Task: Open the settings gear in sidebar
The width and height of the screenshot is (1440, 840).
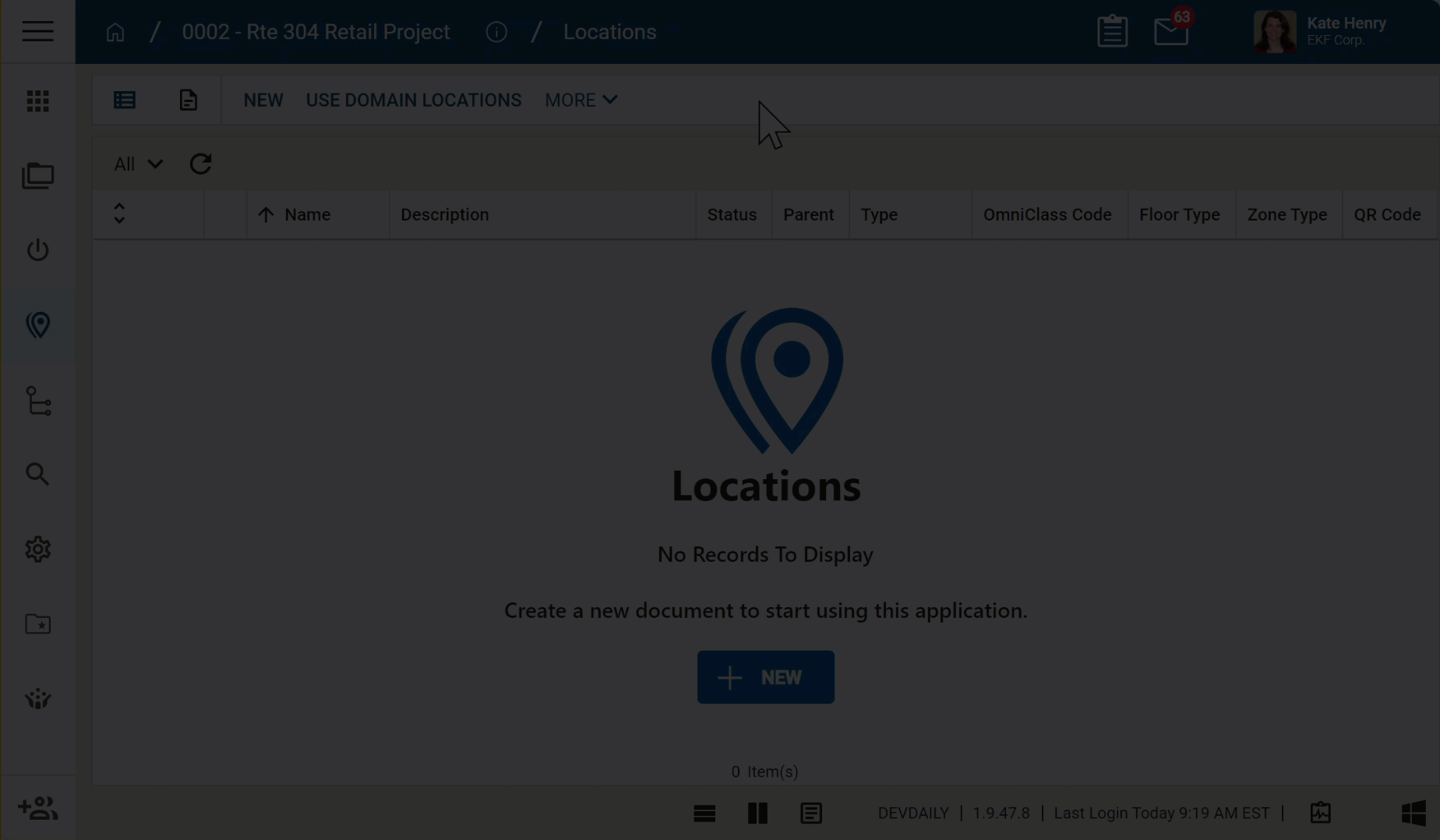Action: pyautogui.click(x=37, y=549)
